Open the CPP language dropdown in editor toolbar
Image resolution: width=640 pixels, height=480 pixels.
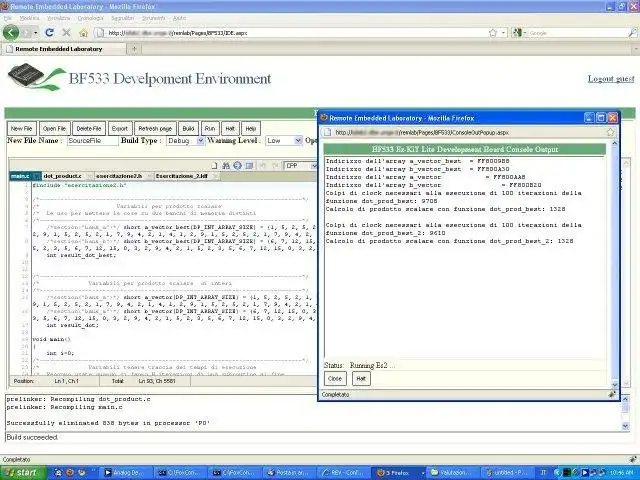click(x=300, y=165)
